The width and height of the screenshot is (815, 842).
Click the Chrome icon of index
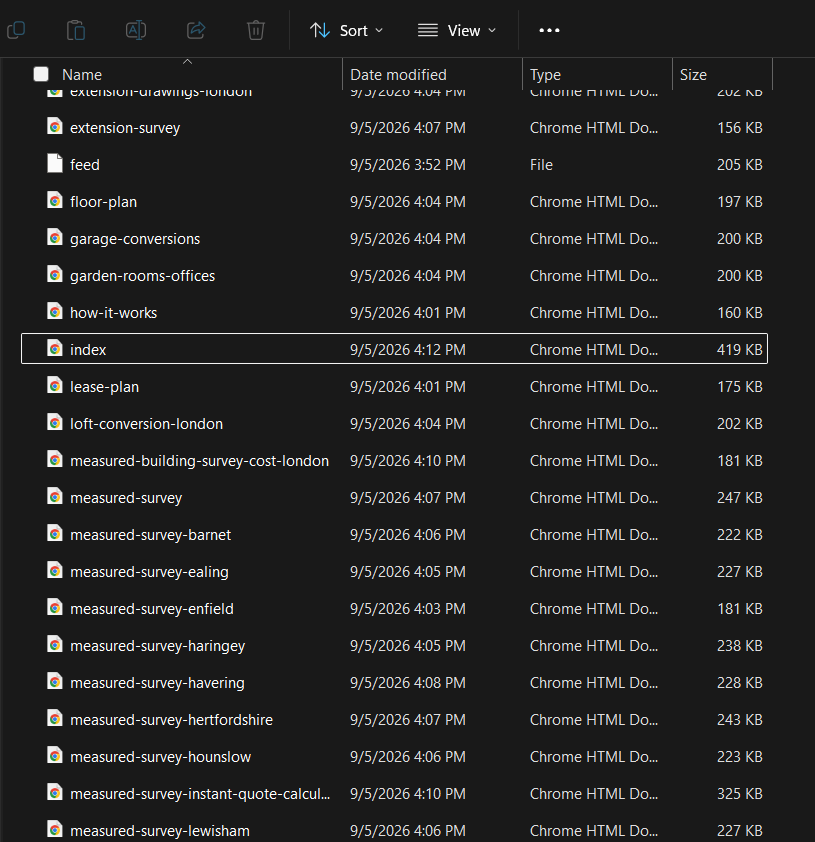(x=54, y=349)
